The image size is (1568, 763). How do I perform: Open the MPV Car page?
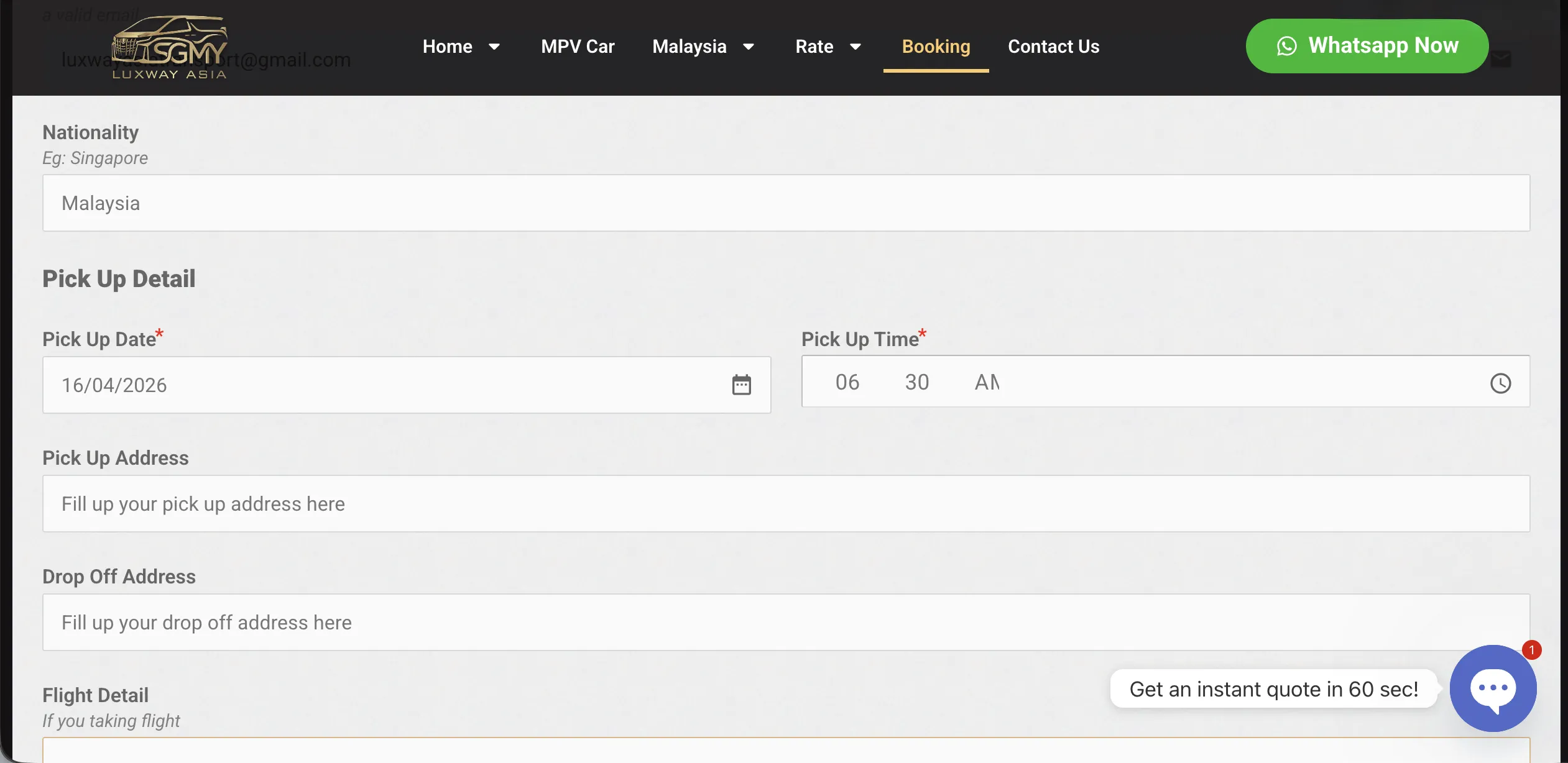pos(578,47)
